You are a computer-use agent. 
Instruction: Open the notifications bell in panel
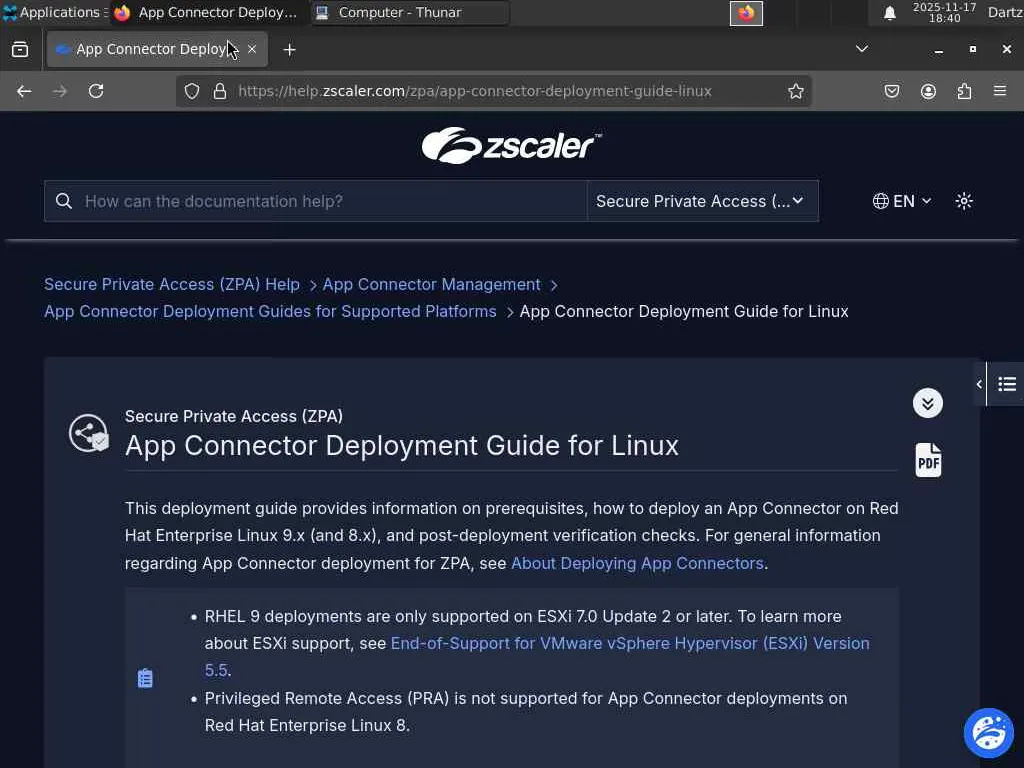[889, 13]
